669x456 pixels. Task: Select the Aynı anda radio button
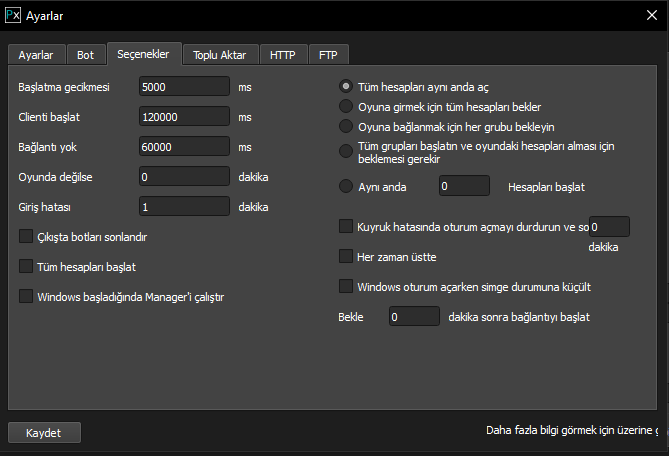point(347,186)
